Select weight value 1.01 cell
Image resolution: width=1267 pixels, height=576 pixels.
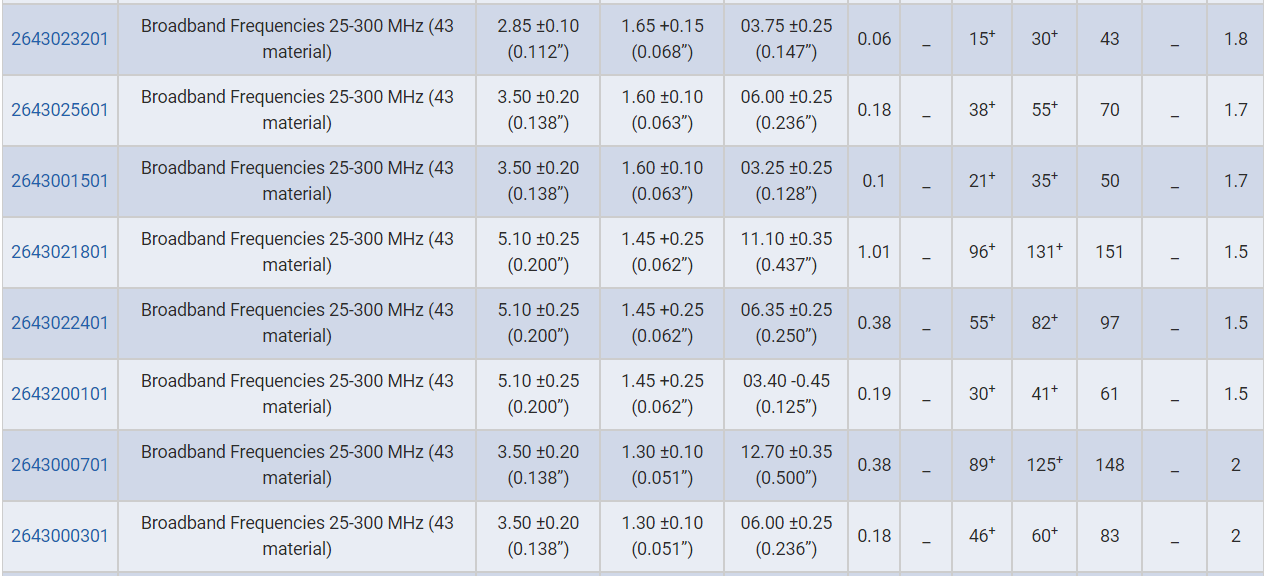874,252
